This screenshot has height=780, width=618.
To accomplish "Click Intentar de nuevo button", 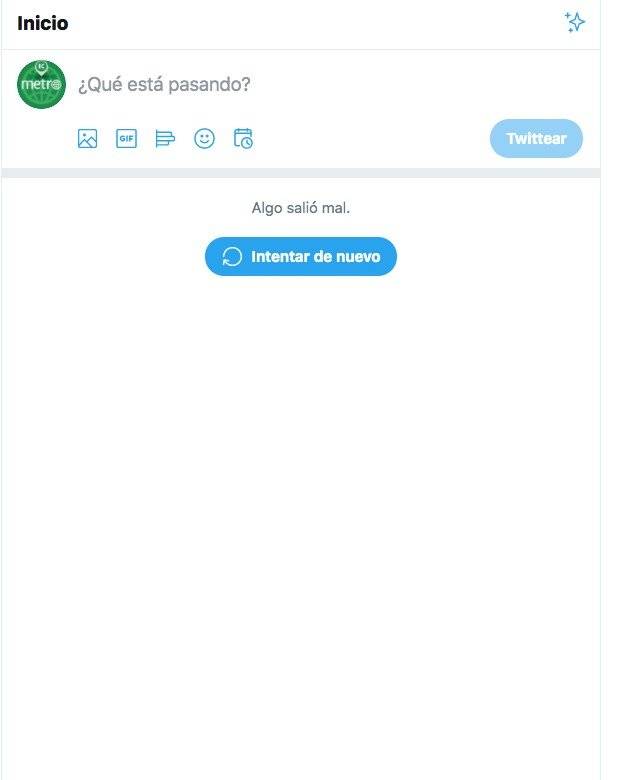I will (301, 257).
